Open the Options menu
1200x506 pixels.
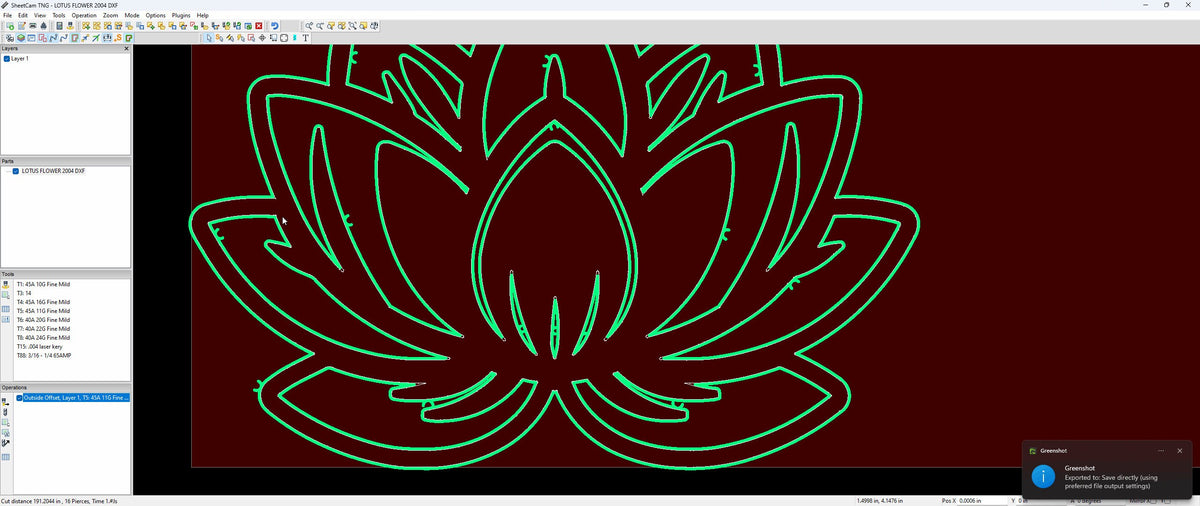156,16
